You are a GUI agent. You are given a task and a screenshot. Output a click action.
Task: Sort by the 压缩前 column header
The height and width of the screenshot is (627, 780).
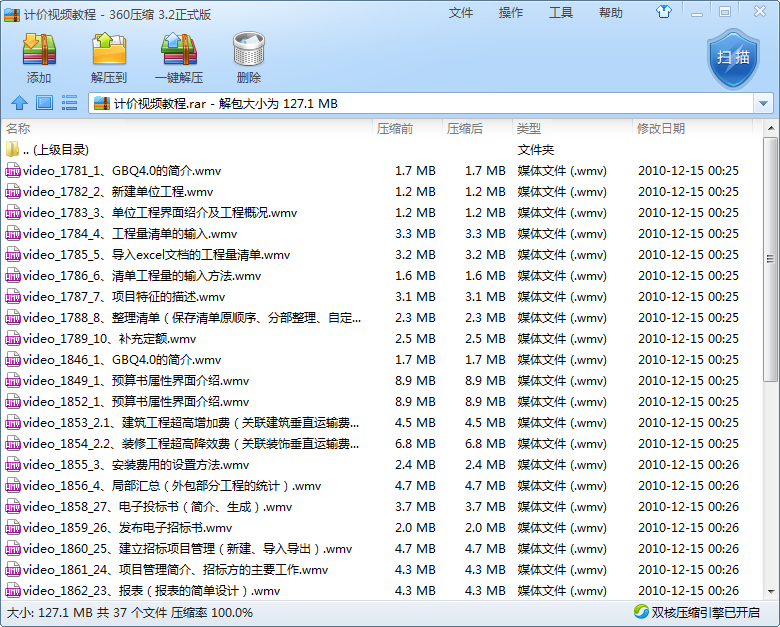(407, 129)
